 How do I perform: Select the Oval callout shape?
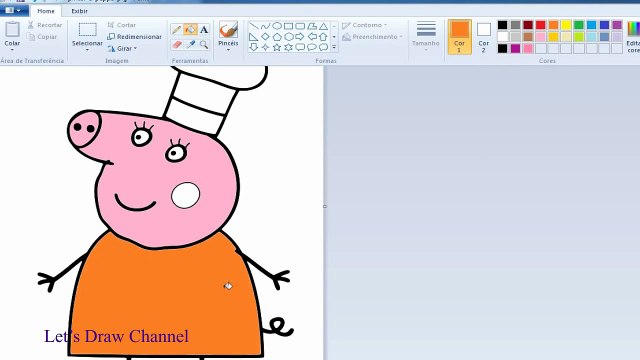312,47
